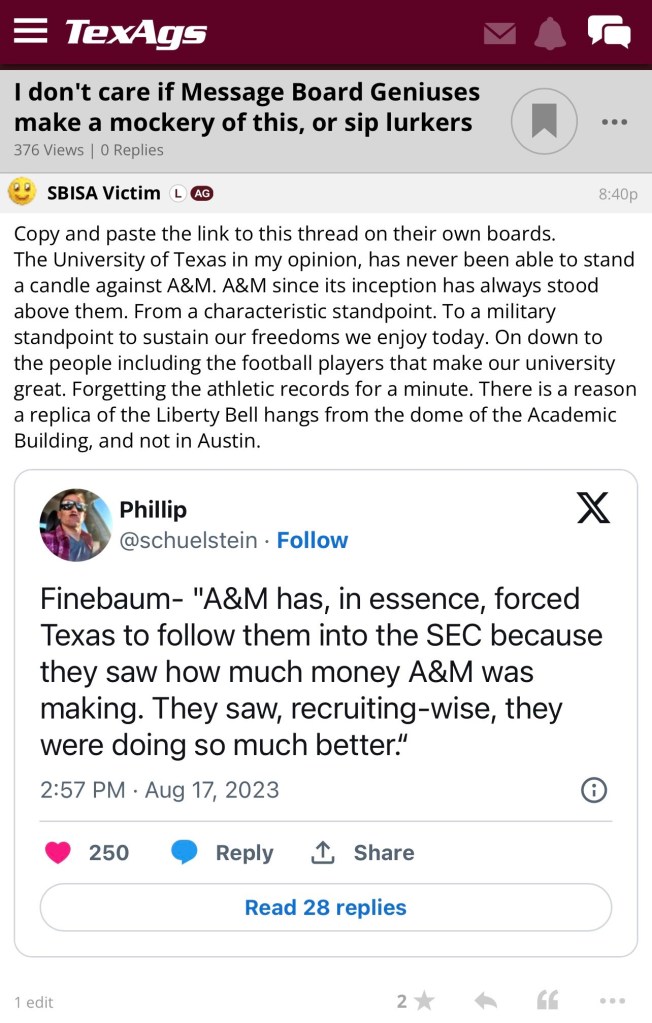Click the TexAgs logo

tap(136, 33)
